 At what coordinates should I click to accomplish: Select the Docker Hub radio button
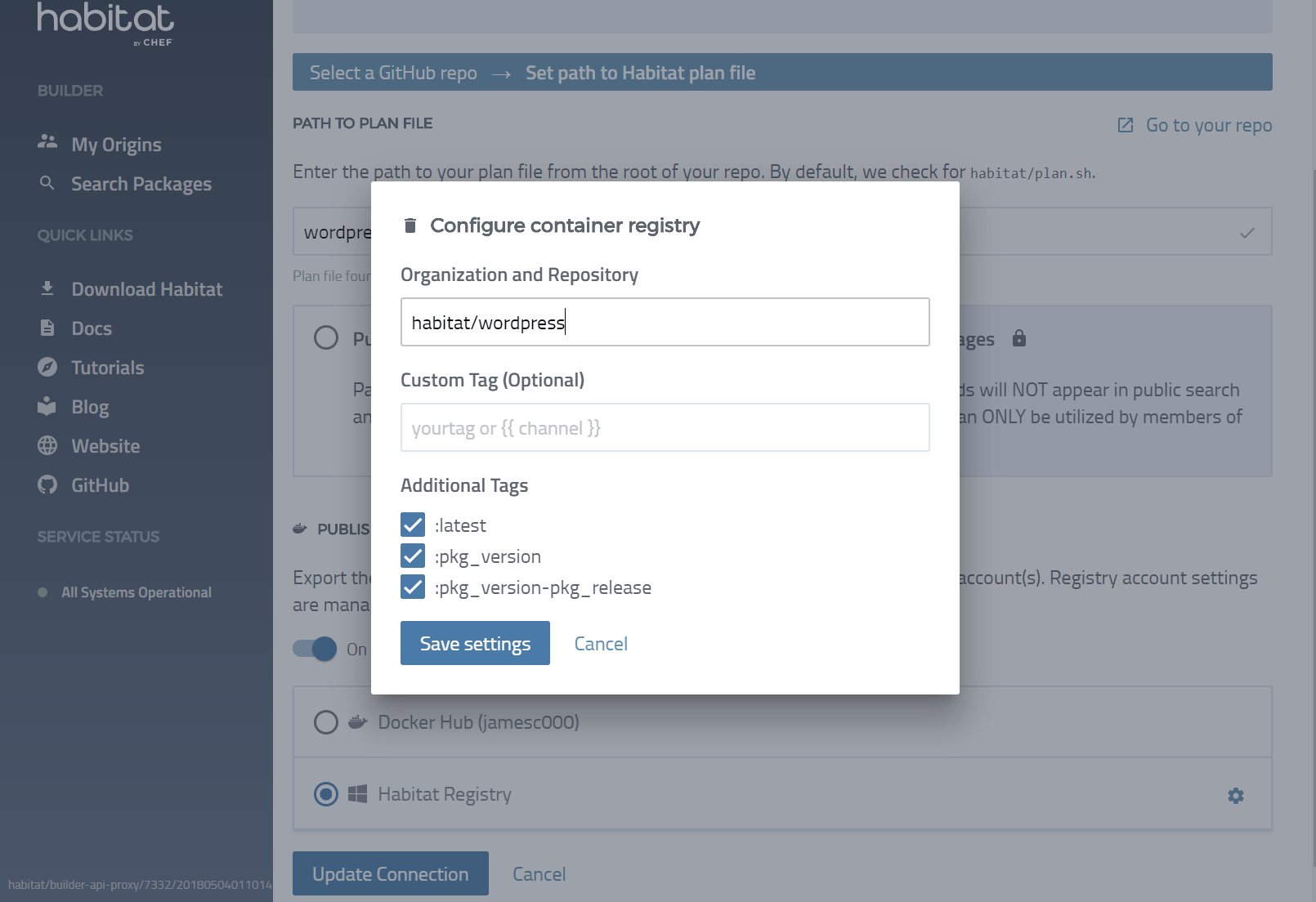tap(326, 721)
